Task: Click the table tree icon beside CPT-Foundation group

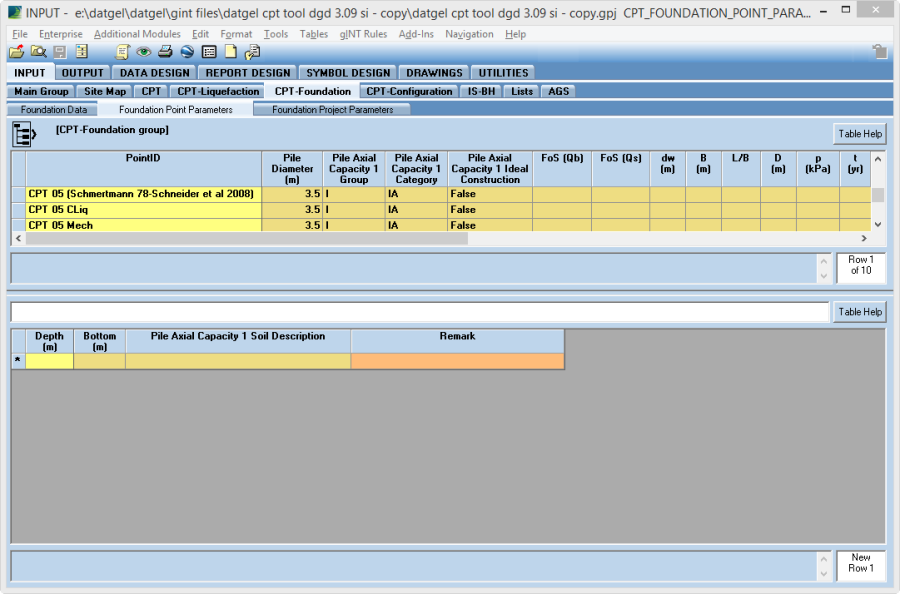Action: pyautogui.click(x=24, y=133)
